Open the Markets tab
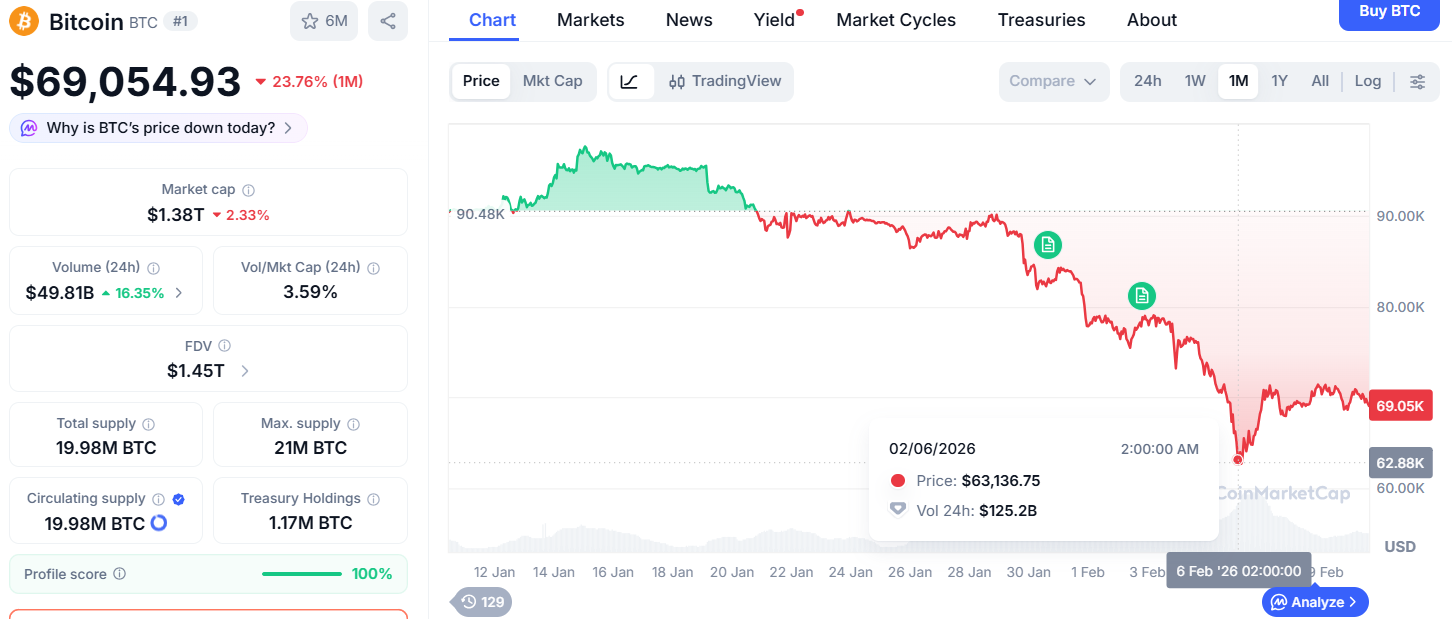 pos(590,20)
